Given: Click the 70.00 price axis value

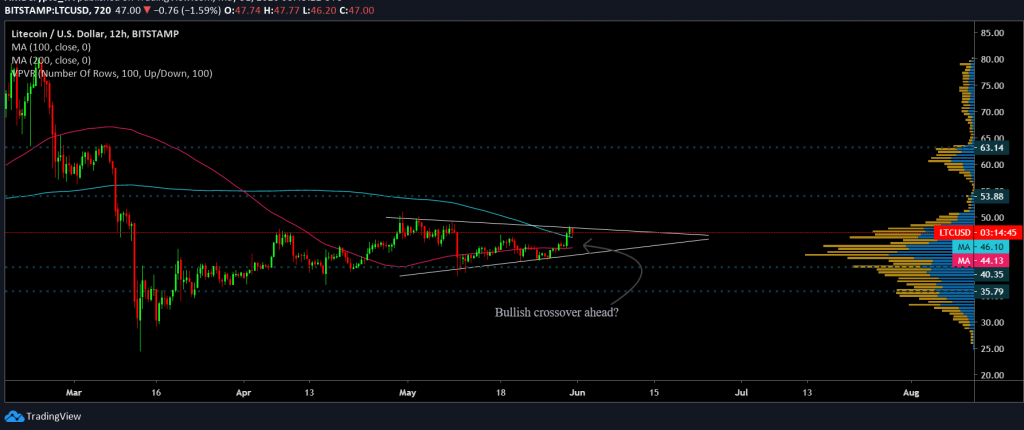Looking at the screenshot, I should [990, 112].
